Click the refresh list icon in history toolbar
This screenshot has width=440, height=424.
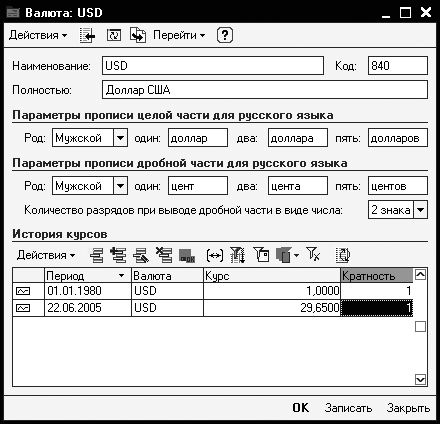[343, 255]
